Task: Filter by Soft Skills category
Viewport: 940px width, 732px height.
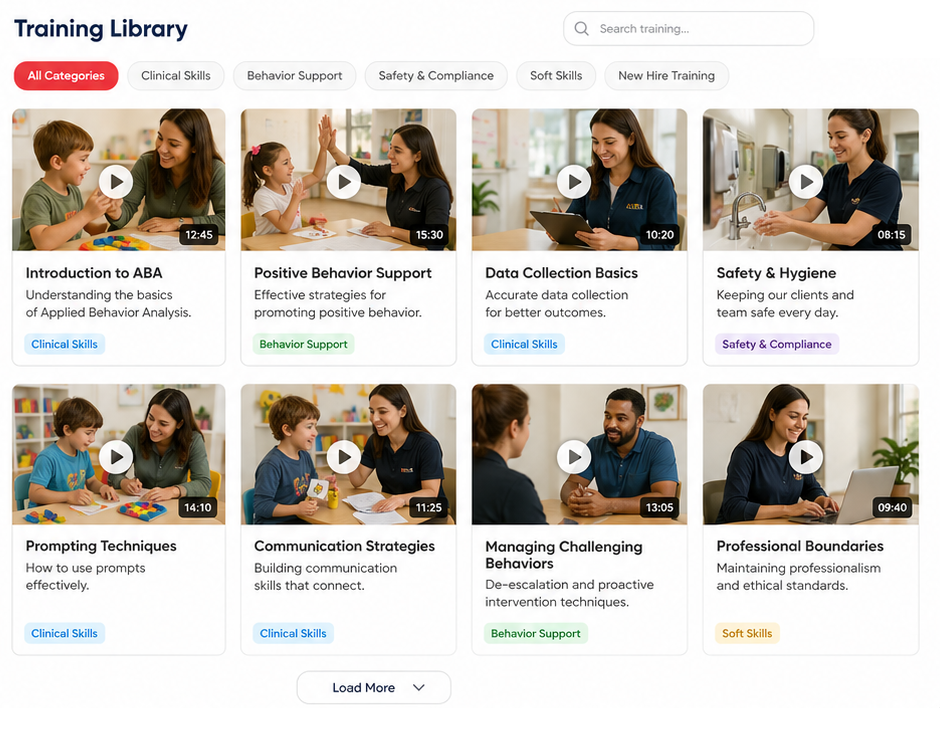Action: tap(556, 76)
